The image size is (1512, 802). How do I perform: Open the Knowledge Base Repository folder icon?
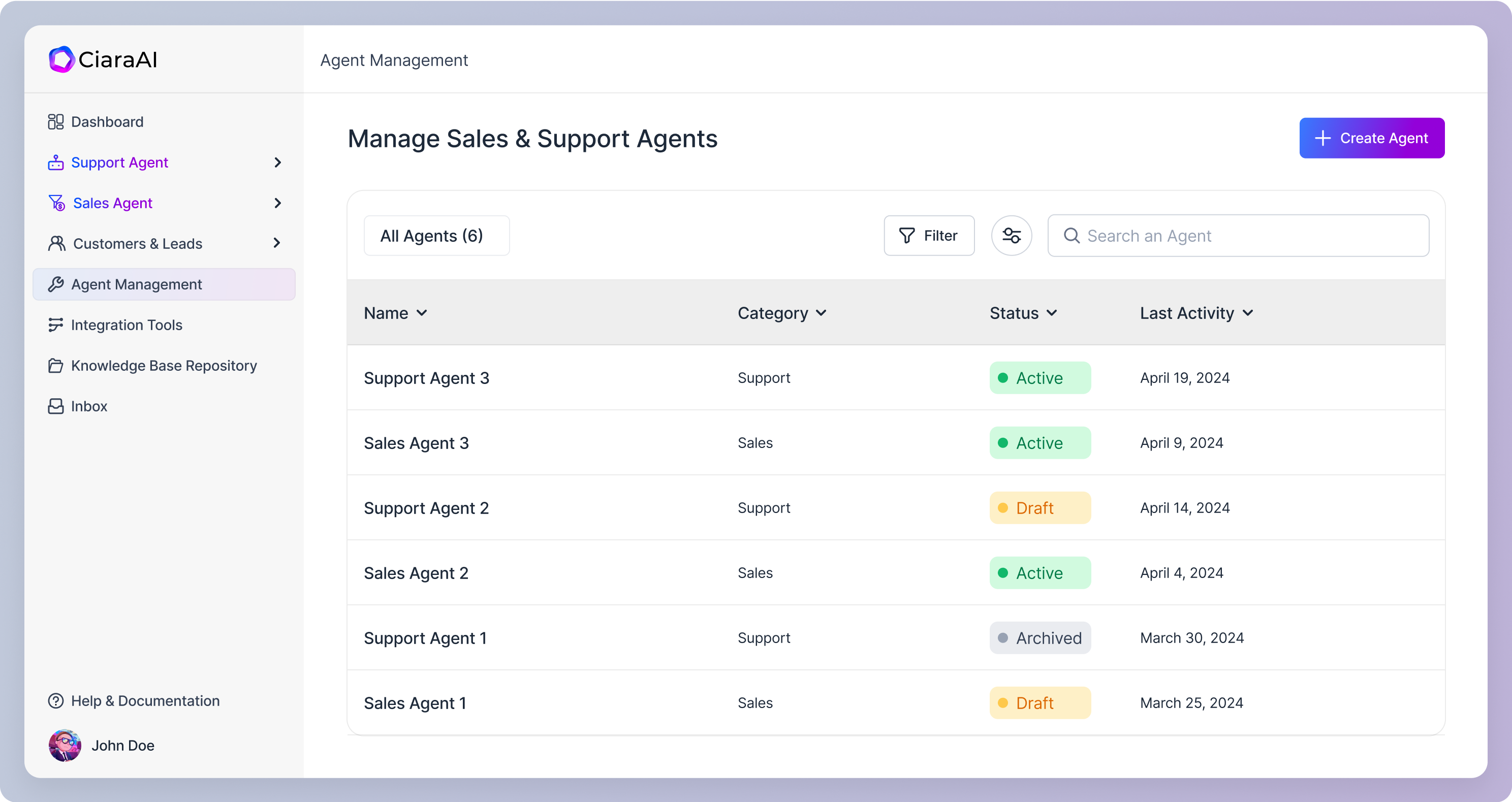[56, 366]
